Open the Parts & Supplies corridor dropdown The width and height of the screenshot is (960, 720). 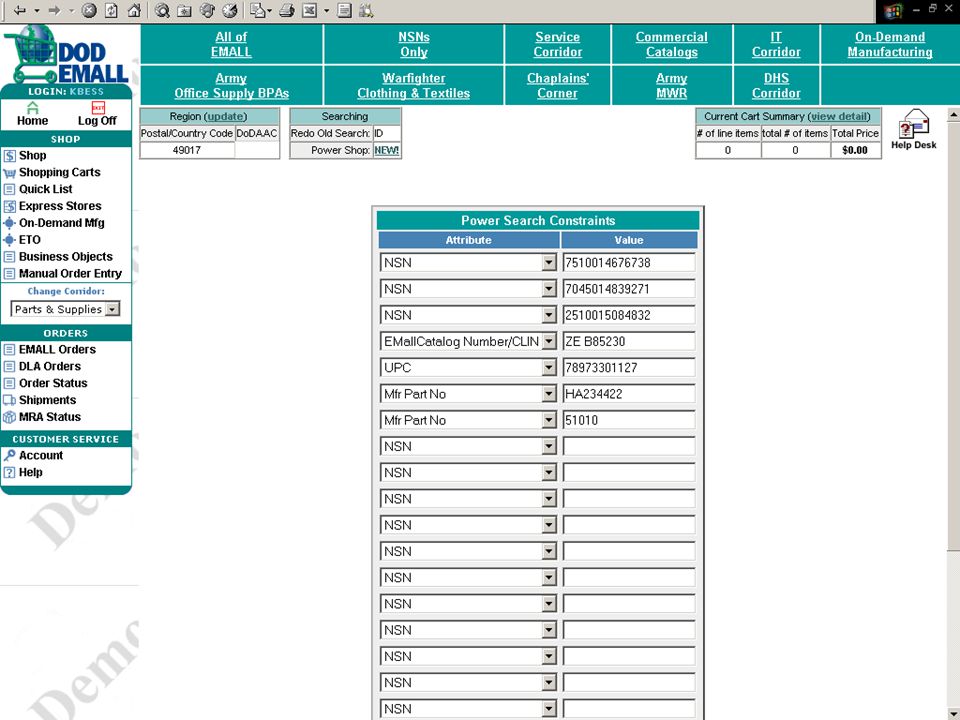112,309
